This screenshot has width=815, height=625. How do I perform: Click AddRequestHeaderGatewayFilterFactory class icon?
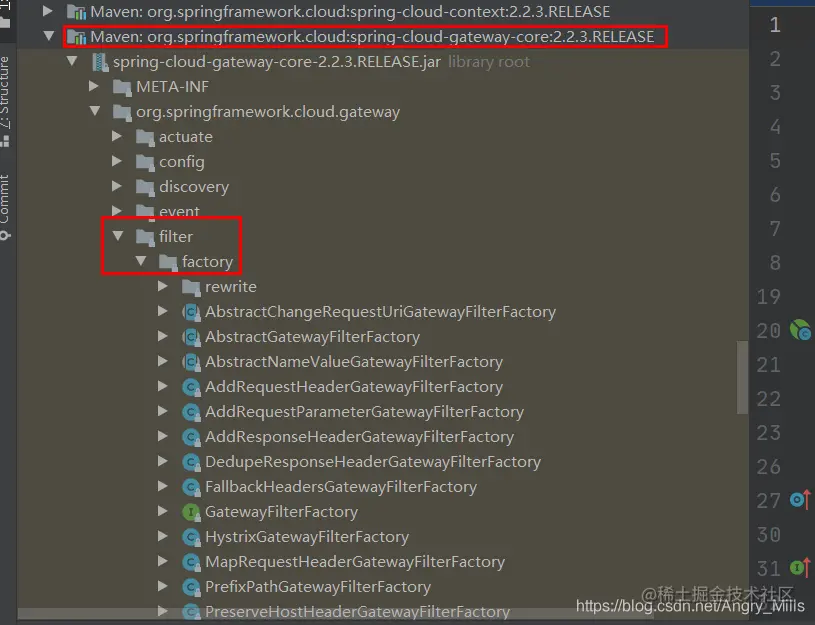click(x=191, y=387)
